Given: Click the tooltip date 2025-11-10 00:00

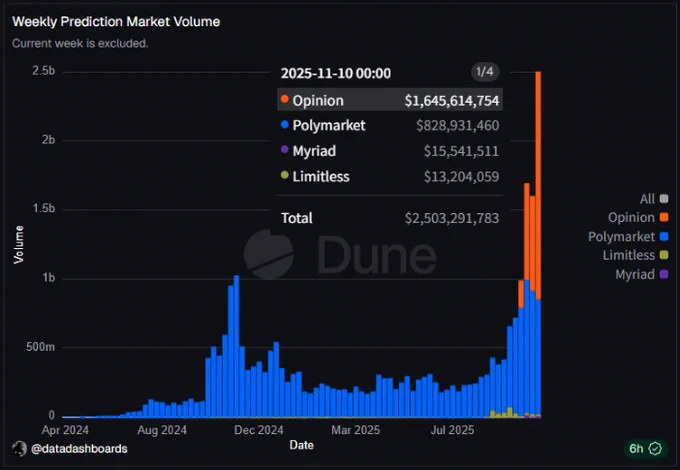Looking at the screenshot, I should tap(336, 73).
